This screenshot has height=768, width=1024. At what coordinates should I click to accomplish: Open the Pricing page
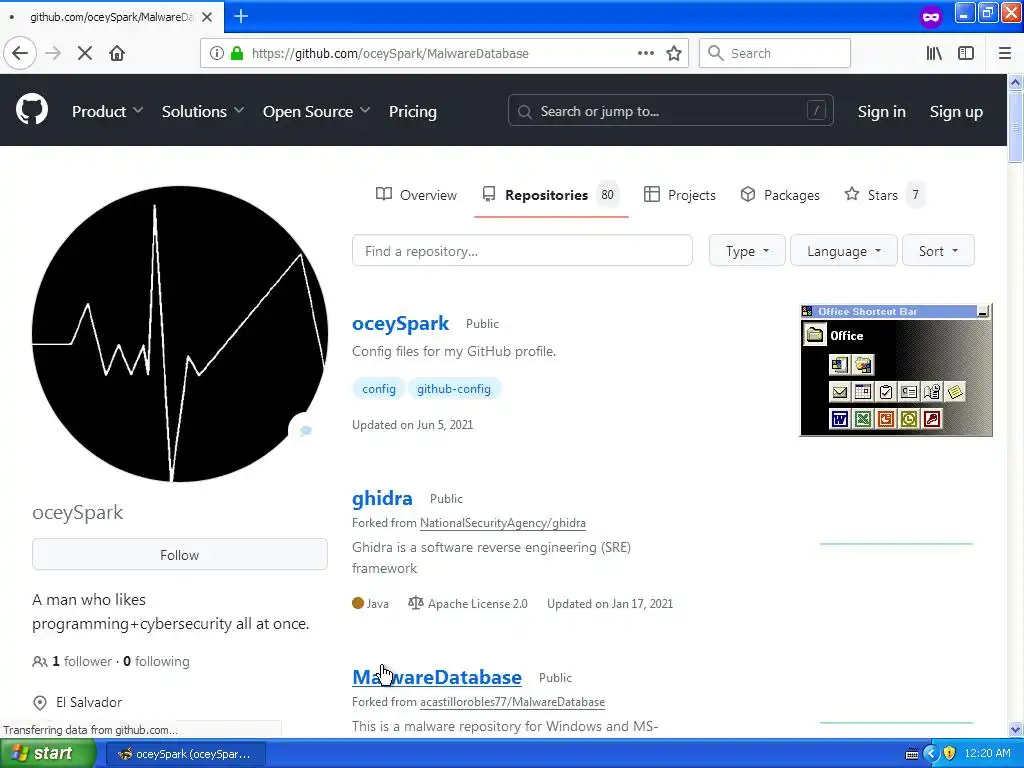click(x=413, y=112)
